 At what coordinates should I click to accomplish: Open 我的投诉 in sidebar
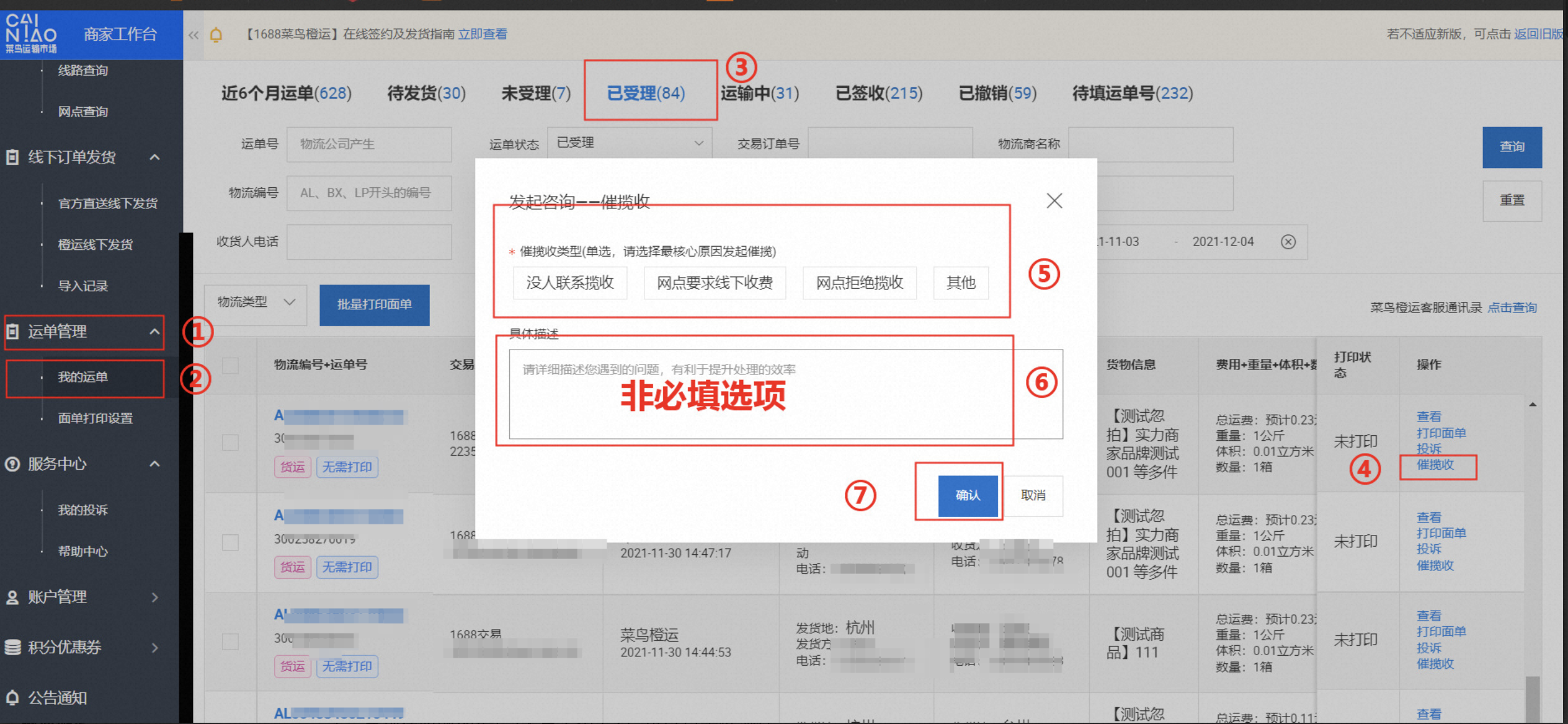pyautogui.click(x=82, y=510)
